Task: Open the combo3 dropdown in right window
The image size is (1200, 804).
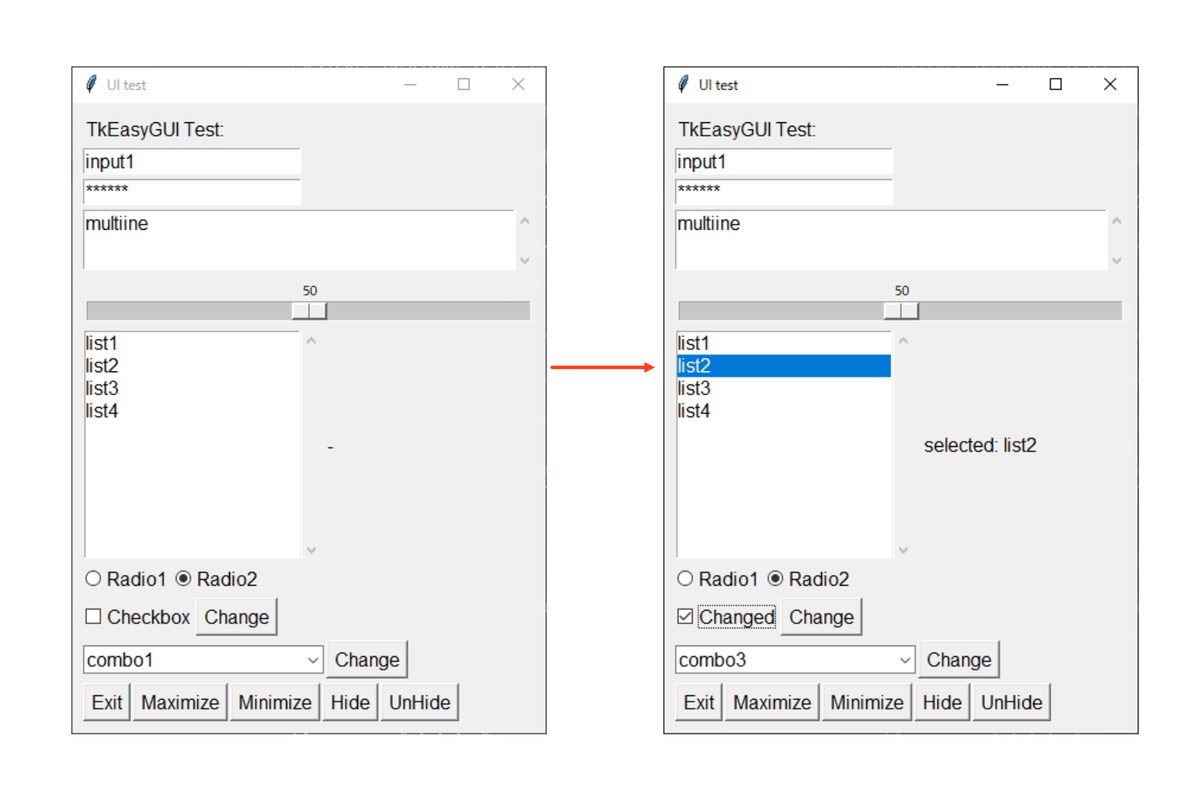Action: point(905,660)
